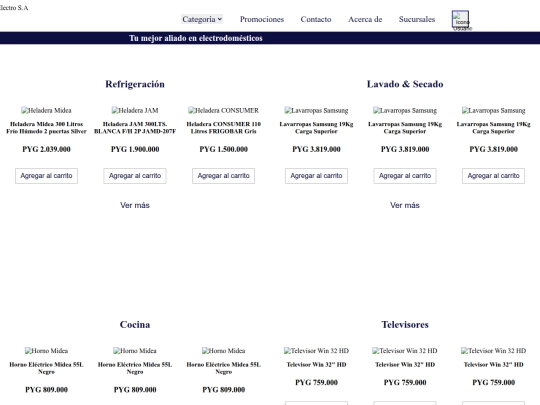Open the first Horno Midea image
This screenshot has height=405, width=540.
(46, 351)
